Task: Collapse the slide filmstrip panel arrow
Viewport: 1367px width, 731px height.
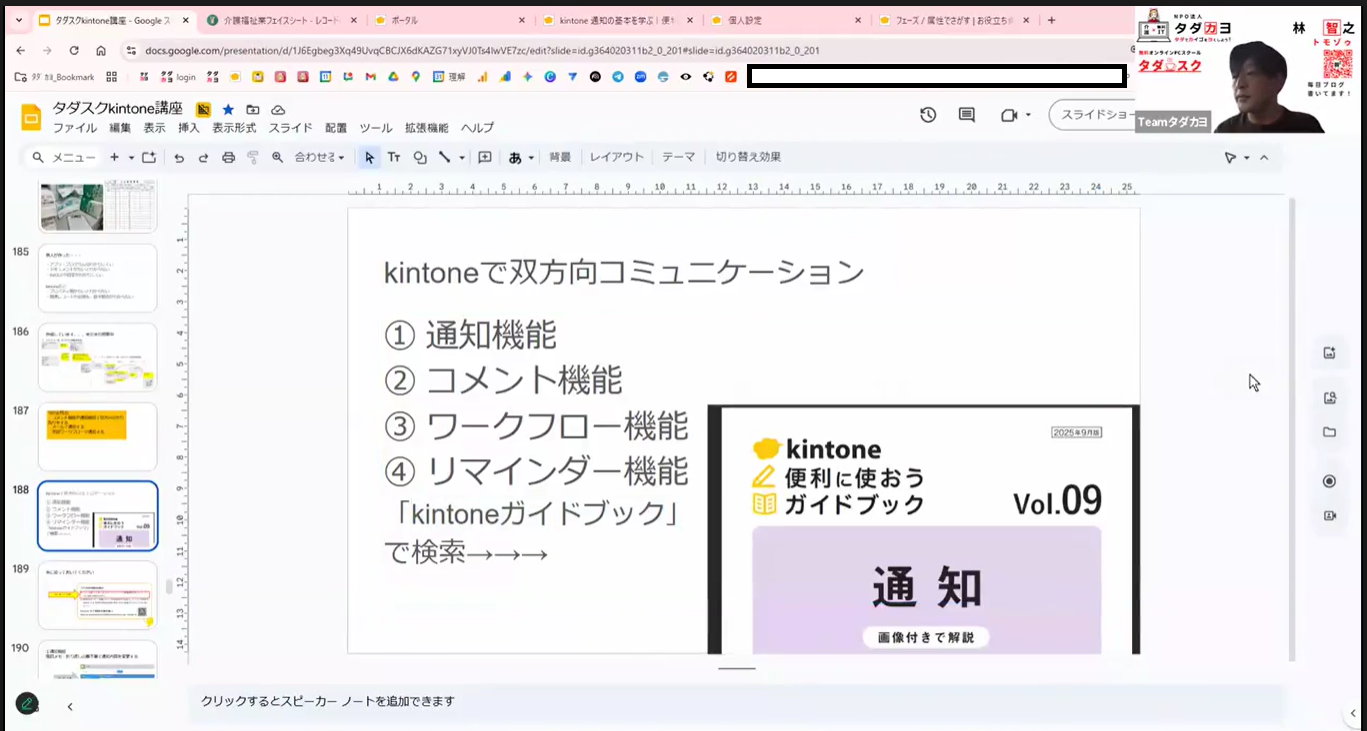Action: pyautogui.click(x=70, y=706)
